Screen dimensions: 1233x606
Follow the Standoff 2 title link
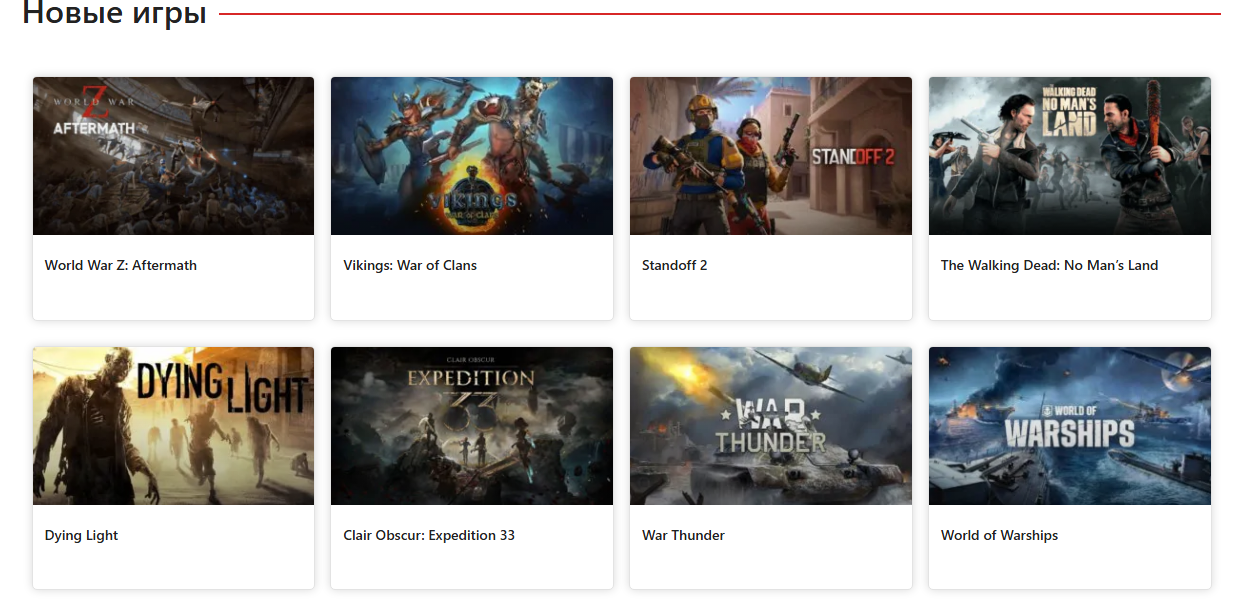(x=675, y=265)
